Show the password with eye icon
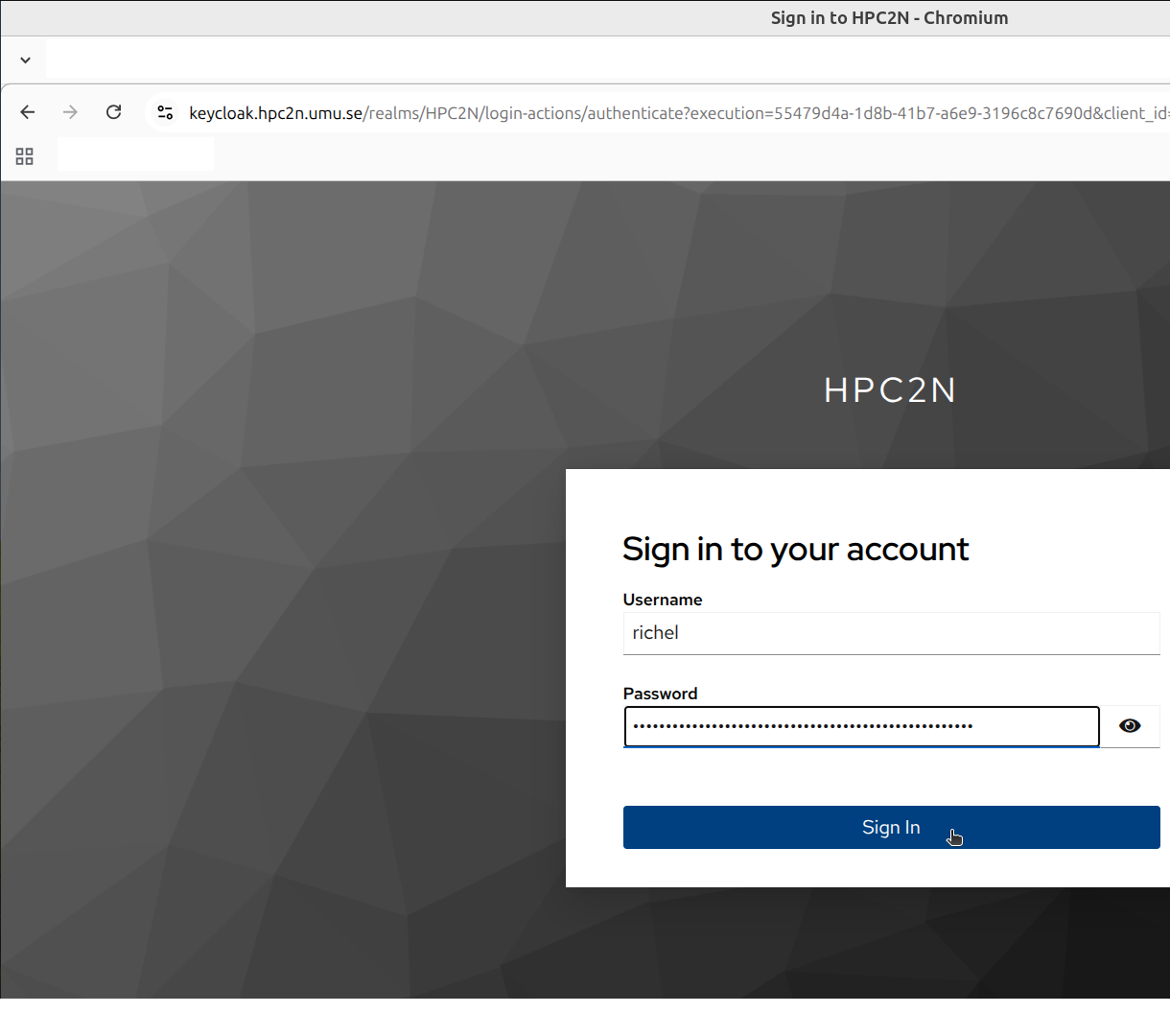The height and width of the screenshot is (1036, 1170). click(x=1129, y=726)
